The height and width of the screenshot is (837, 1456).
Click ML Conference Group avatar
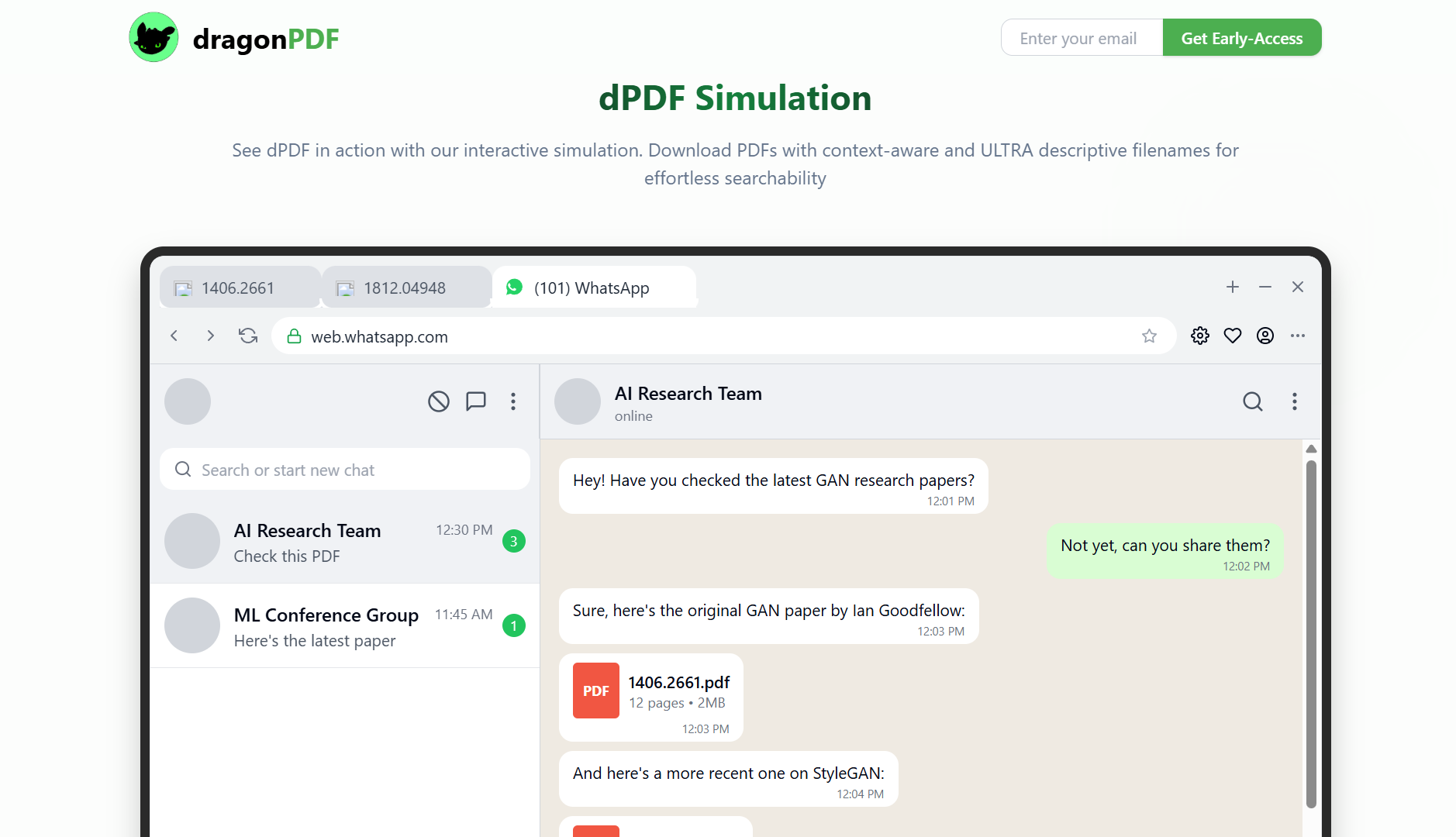[x=192, y=625]
